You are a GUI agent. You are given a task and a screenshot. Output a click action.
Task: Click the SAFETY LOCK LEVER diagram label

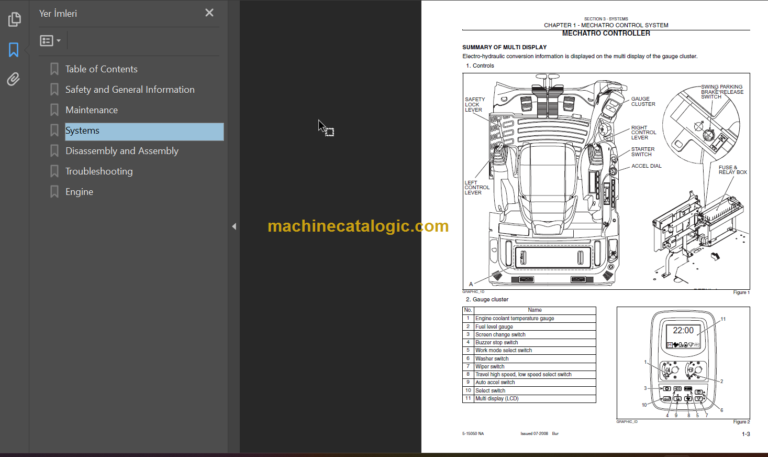[474, 105]
